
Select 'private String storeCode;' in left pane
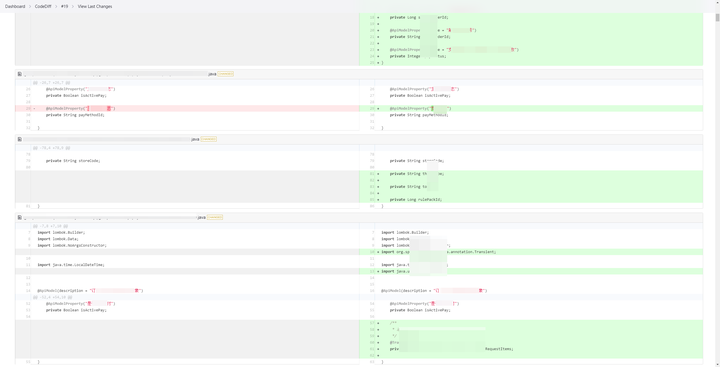point(73,161)
